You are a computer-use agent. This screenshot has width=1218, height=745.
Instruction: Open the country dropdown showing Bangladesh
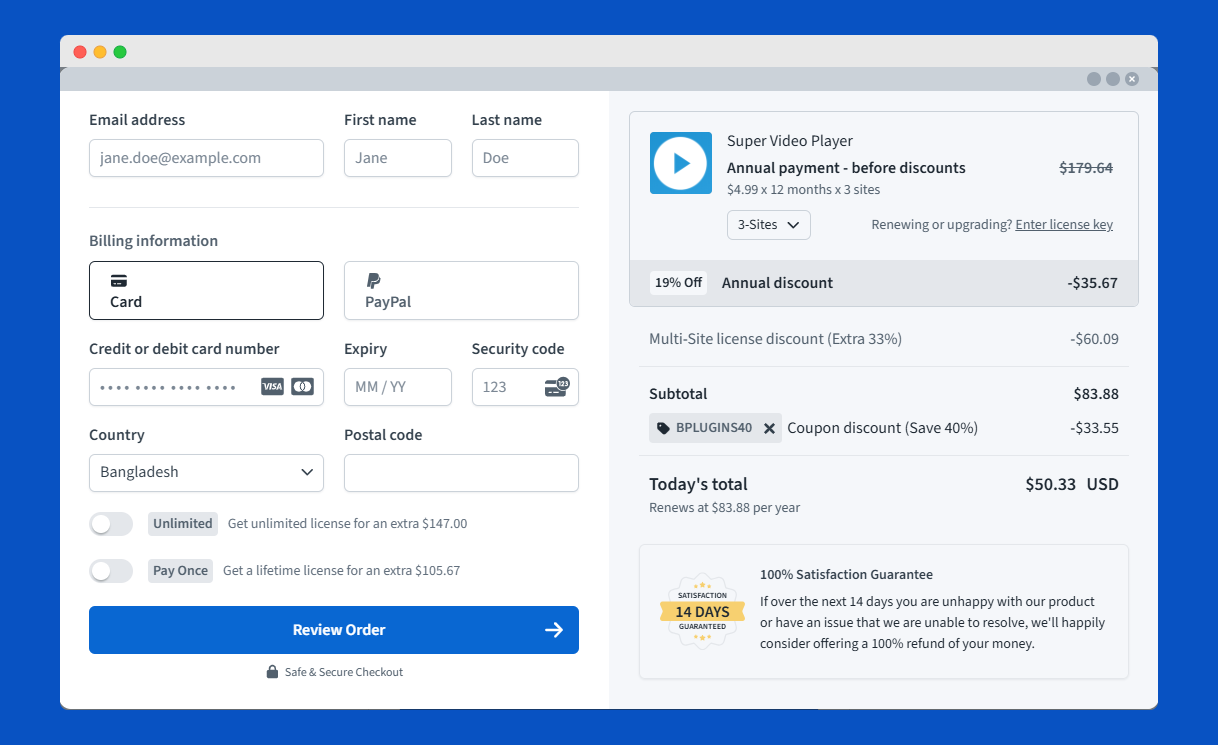pyautogui.click(x=206, y=472)
